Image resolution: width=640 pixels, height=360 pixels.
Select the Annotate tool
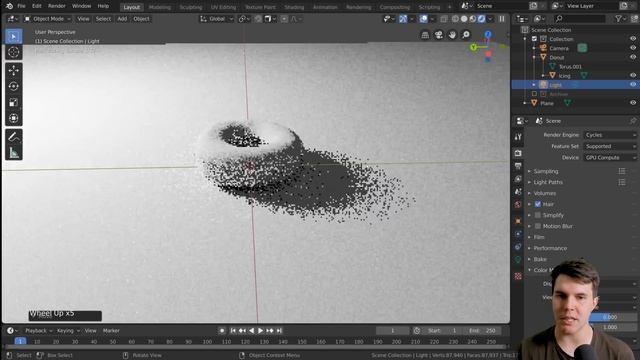[13, 137]
